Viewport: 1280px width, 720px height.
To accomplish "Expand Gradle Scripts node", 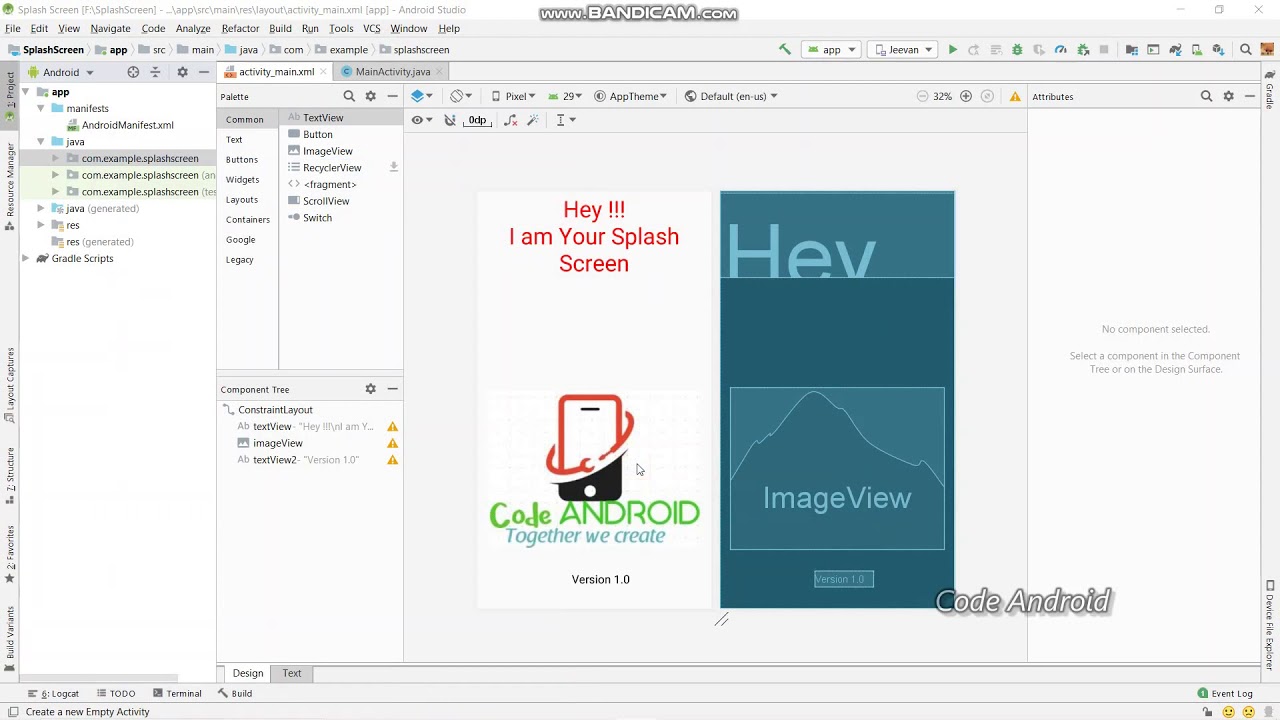I will point(26,258).
